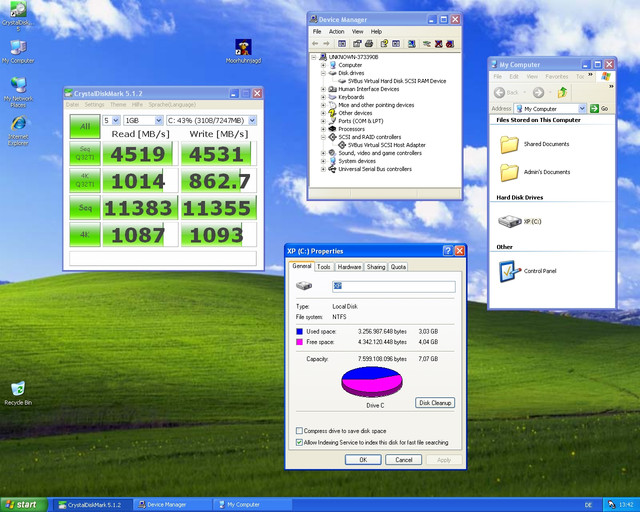The image size is (640, 512).
Task: Open Control Panel icon in My Computer
Action: (509, 271)
